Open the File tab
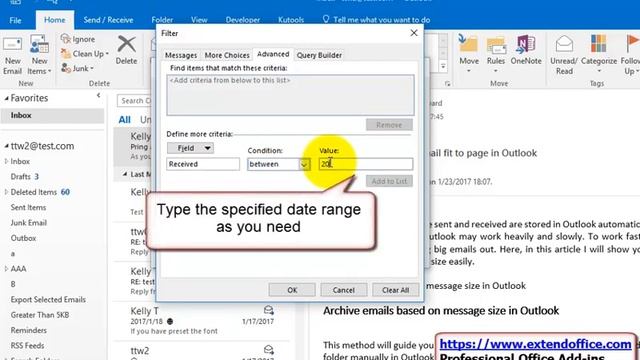Viewport: 640px width, 360px height. click(16, 20)
